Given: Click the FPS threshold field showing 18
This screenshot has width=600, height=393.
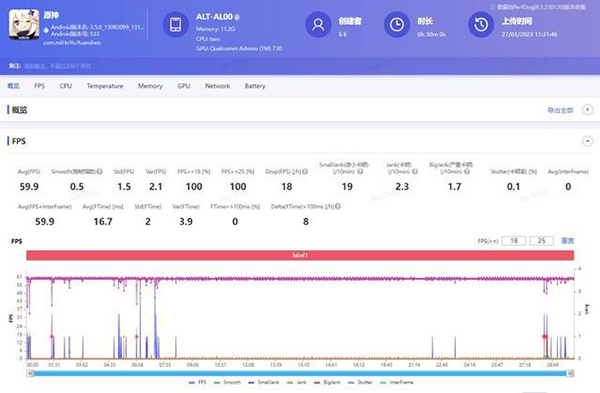Looking at the screenshot, I should [514, 241].
